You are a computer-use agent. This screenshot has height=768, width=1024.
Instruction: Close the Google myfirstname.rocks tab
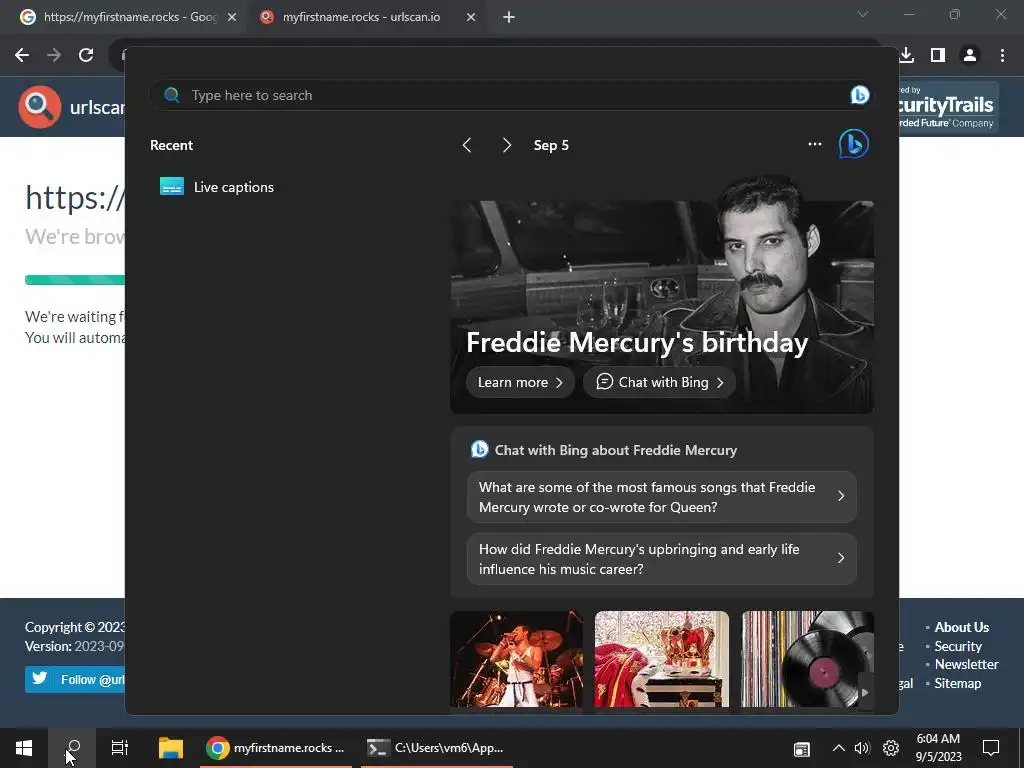click(231, 18)
